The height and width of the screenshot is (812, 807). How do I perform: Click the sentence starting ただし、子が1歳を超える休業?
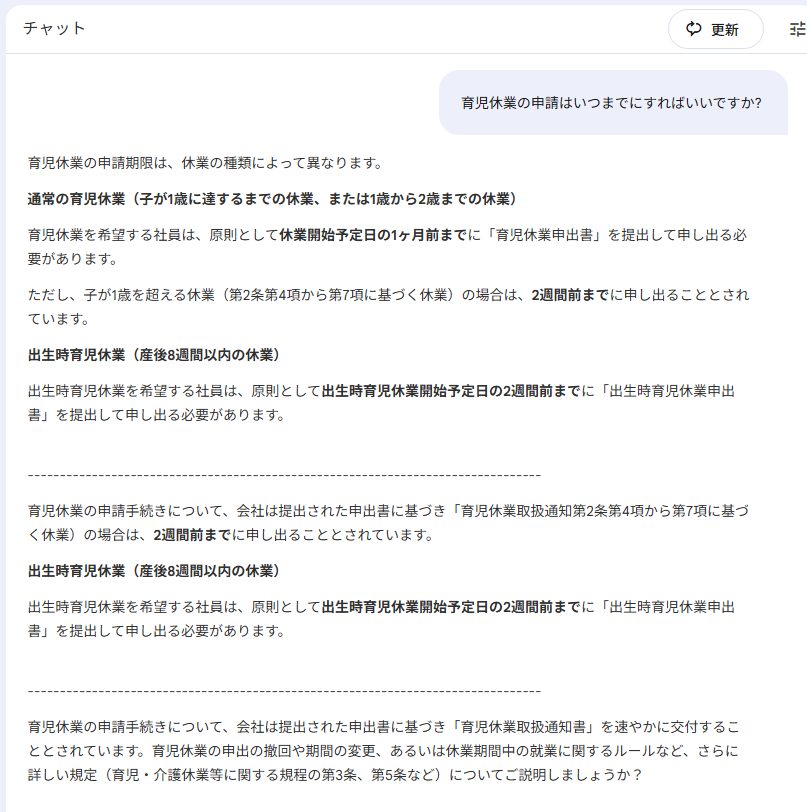pos(388,307)
